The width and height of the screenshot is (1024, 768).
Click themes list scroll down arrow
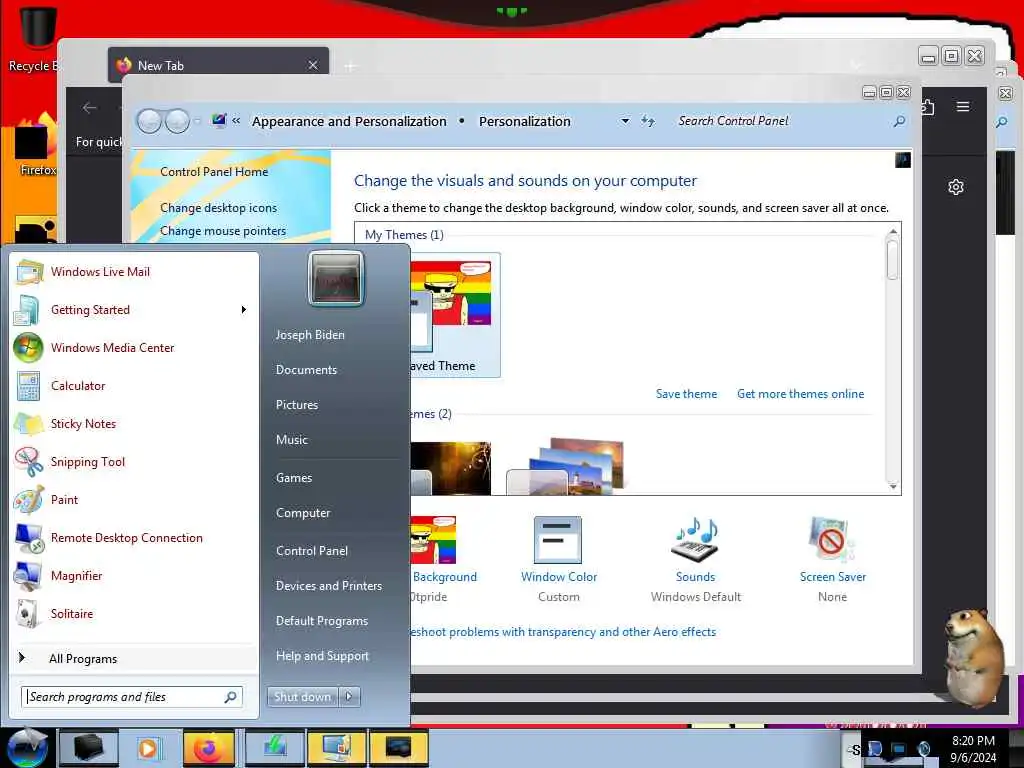[x=893, y=487]
